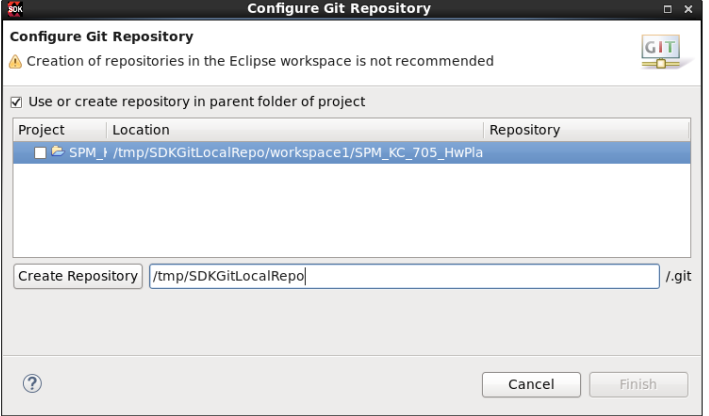Click the blank area of the projects table
The image size is (709, 416).
[352, 210]
